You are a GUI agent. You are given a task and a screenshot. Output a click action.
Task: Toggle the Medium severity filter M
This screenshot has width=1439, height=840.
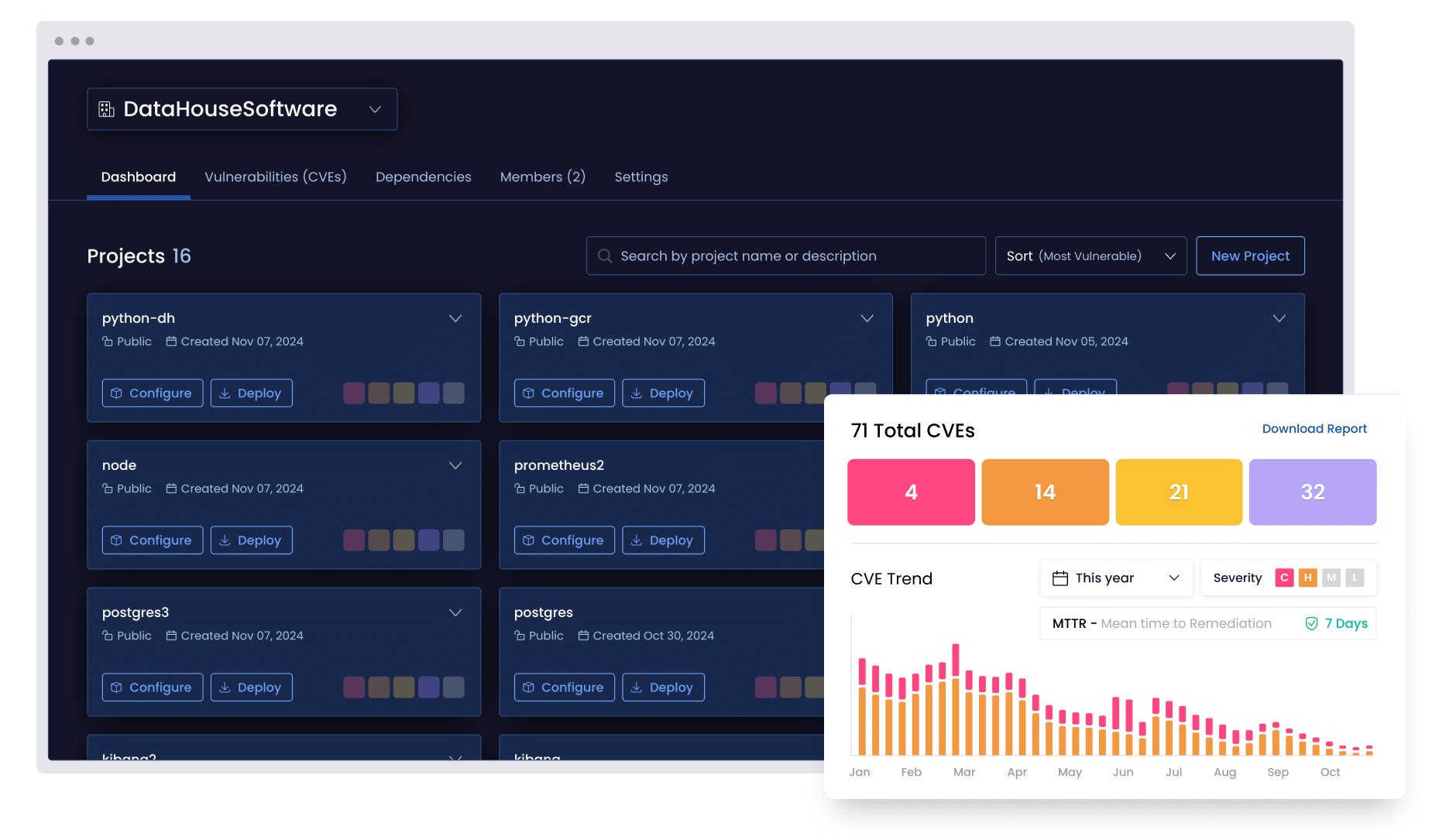(1331, 578)
